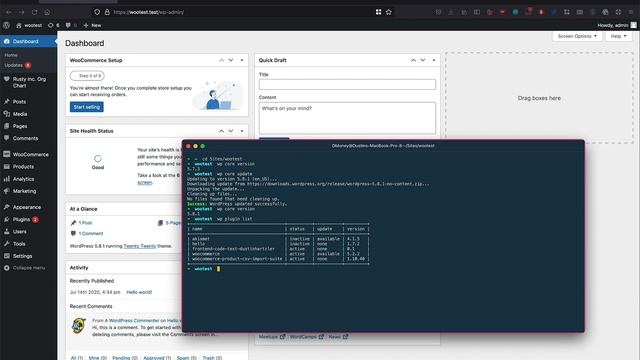Move Quick Draft box down
The width and height of the screenshot is (640, 360).
point(423,60)
